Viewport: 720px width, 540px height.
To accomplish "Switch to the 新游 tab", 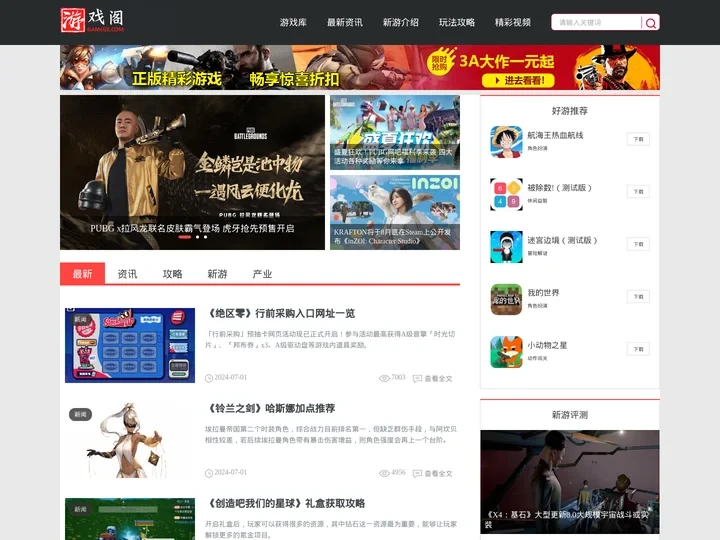I will pos(217,274).
